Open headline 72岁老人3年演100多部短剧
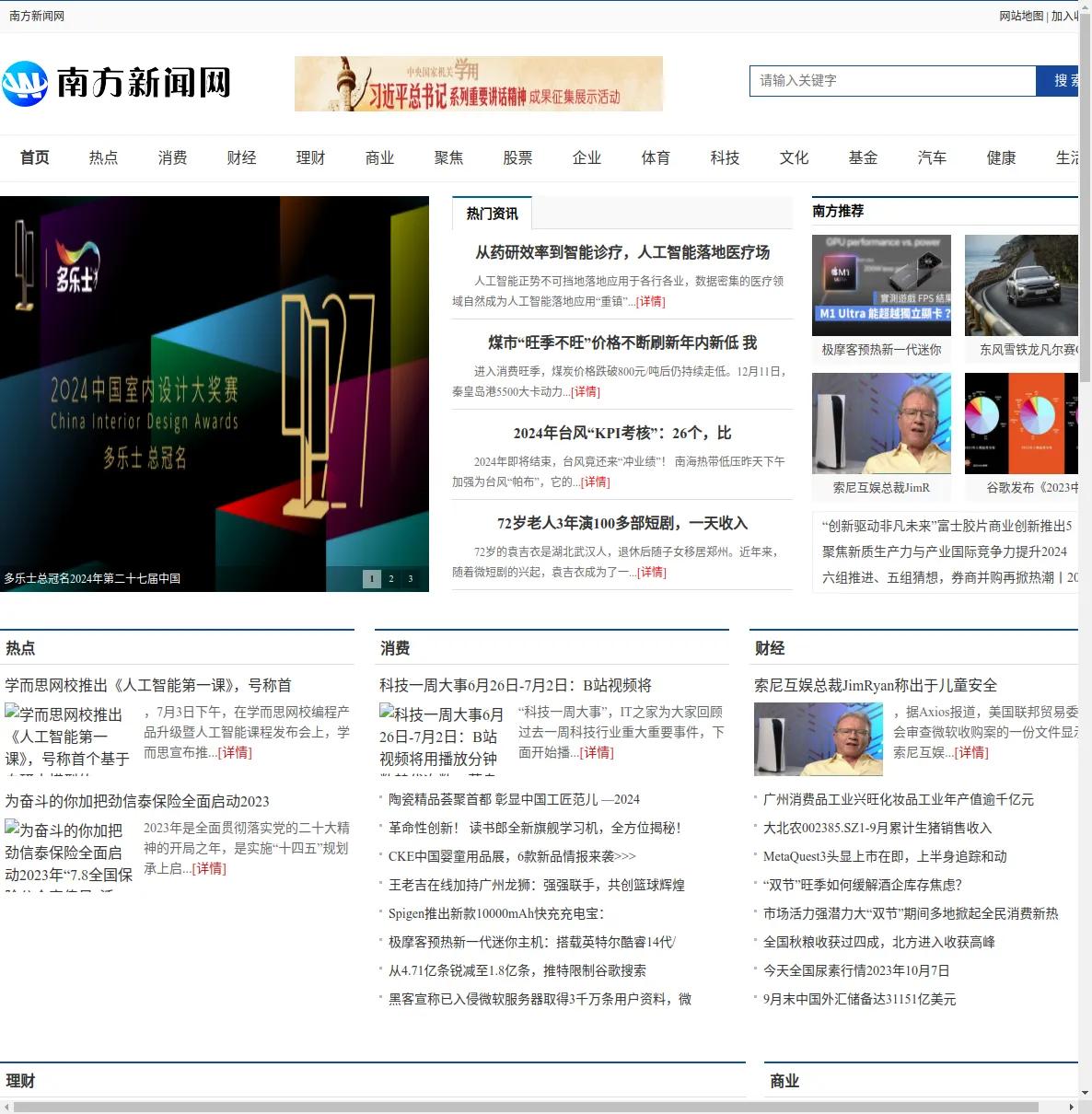The image size is (1092, 1114). pyautogui.click(x=622, y=523)
